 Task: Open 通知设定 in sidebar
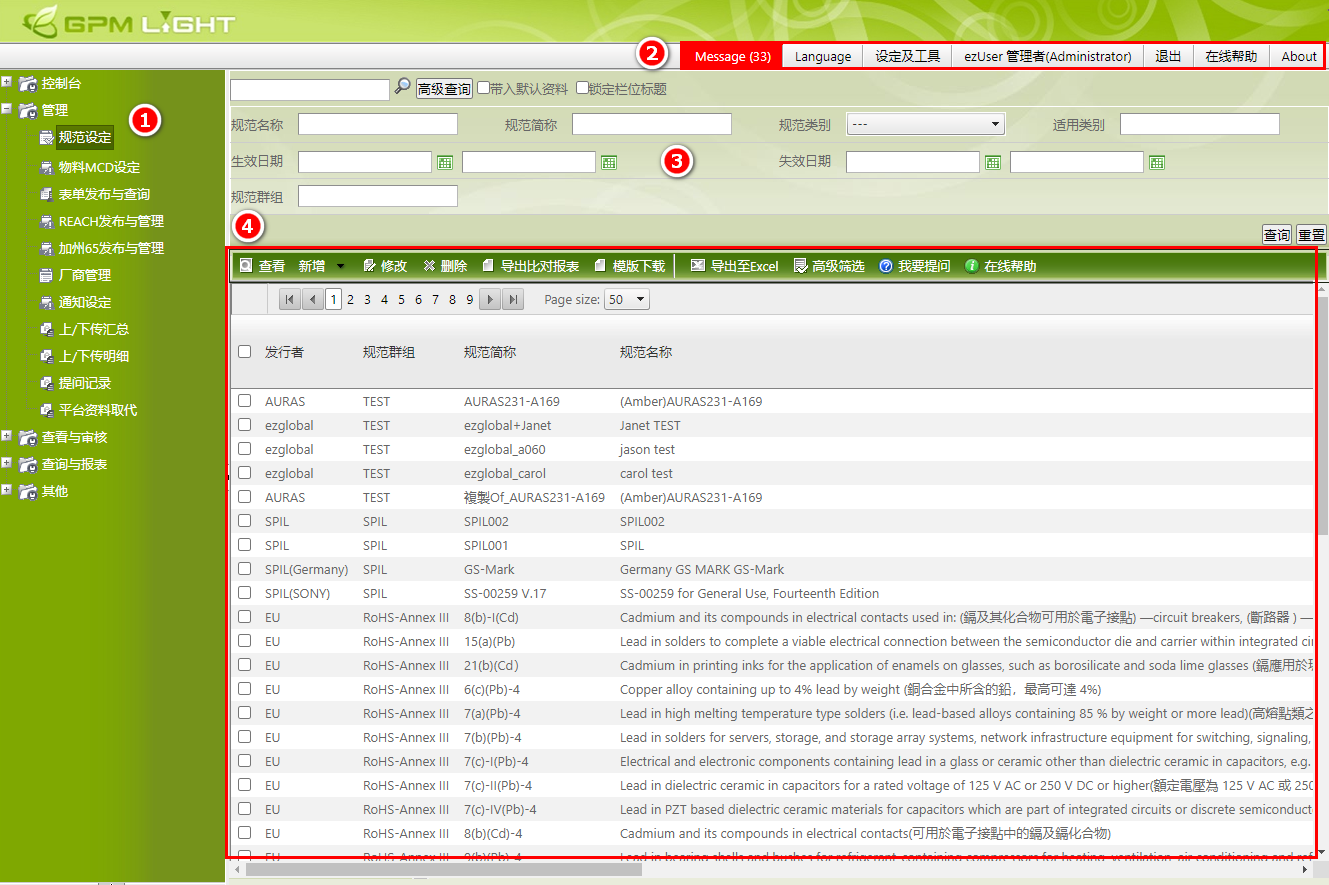point(84,302)
